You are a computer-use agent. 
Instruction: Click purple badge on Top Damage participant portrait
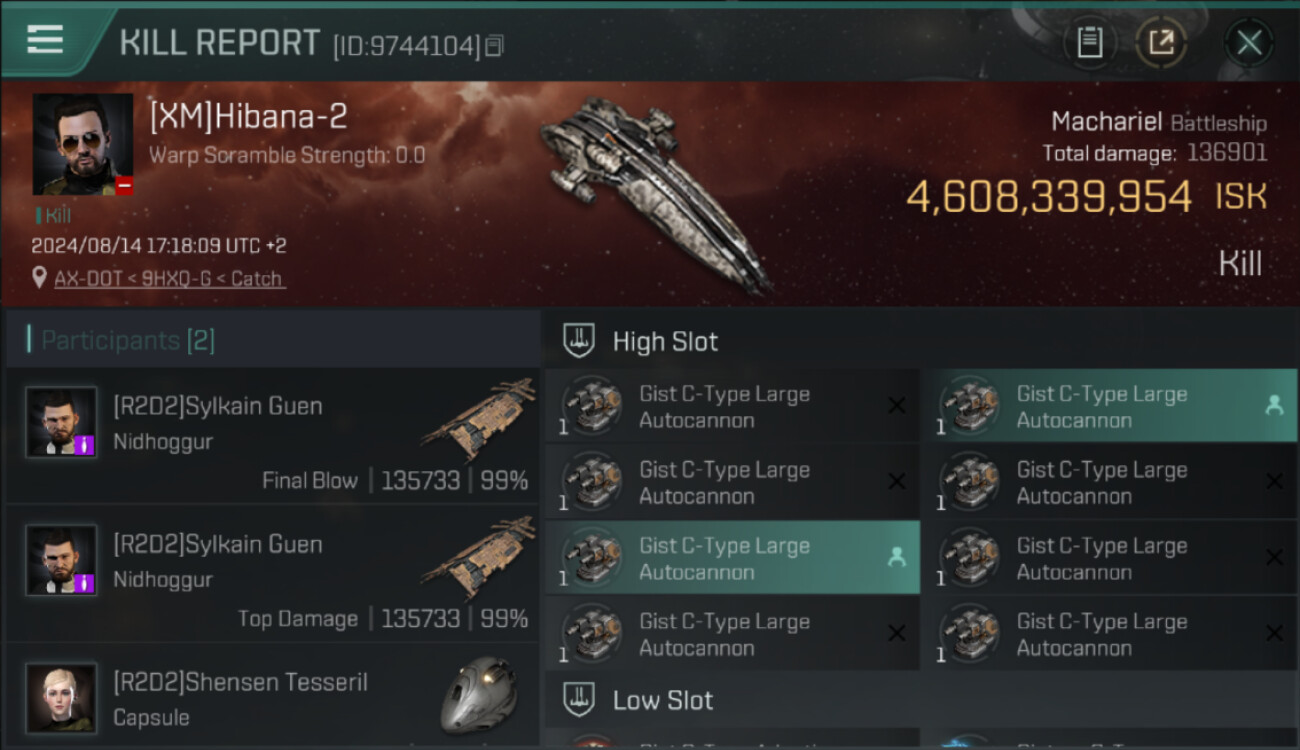[87, 582]
